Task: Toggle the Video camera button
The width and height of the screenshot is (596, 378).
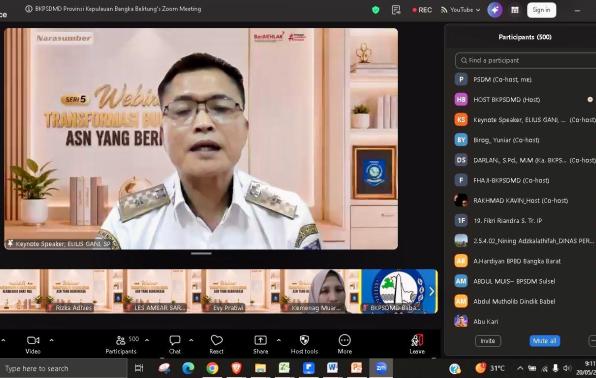Action: tap(33, 345)
